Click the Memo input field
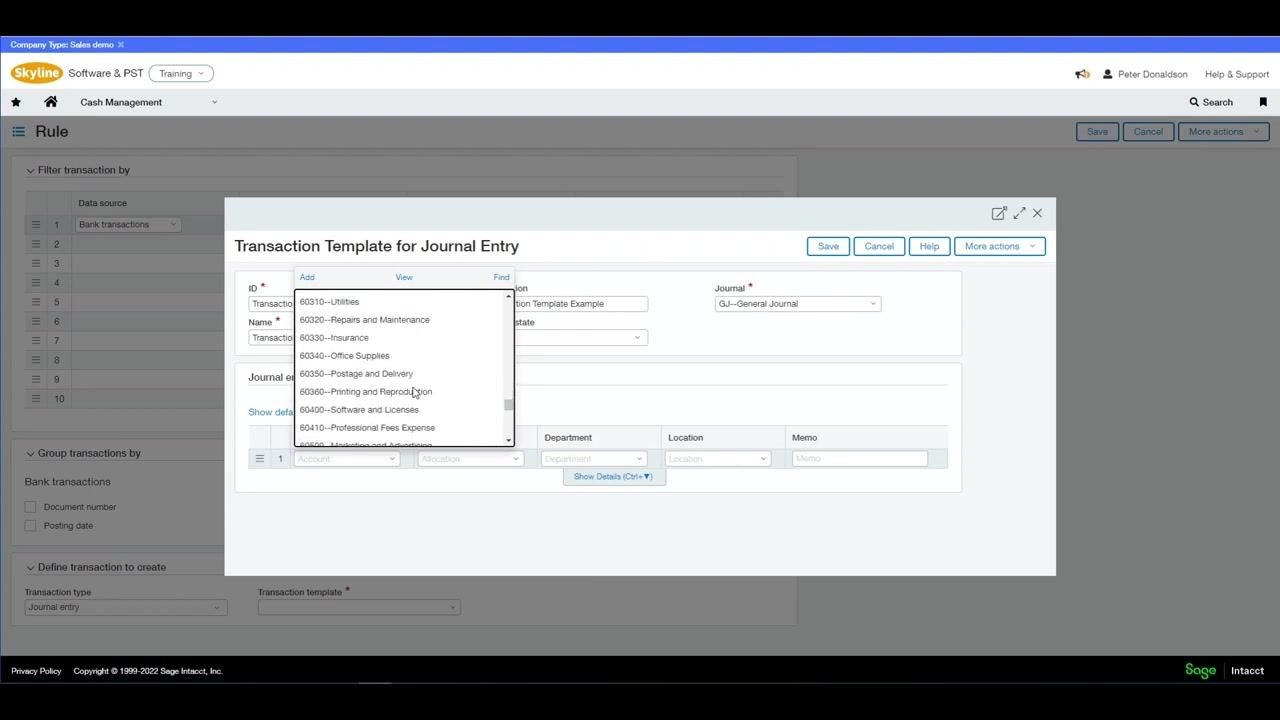This screenshot has height=720, width=1280. click(x=860, y=459)
